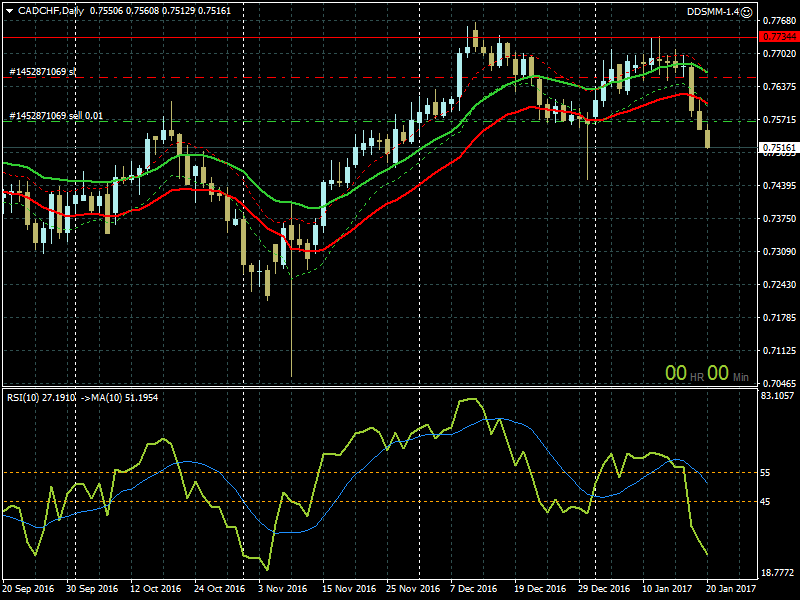Click the 0.77020 price scale value
The height and width of the screenshot is (600, 800).
coord(779,54)
